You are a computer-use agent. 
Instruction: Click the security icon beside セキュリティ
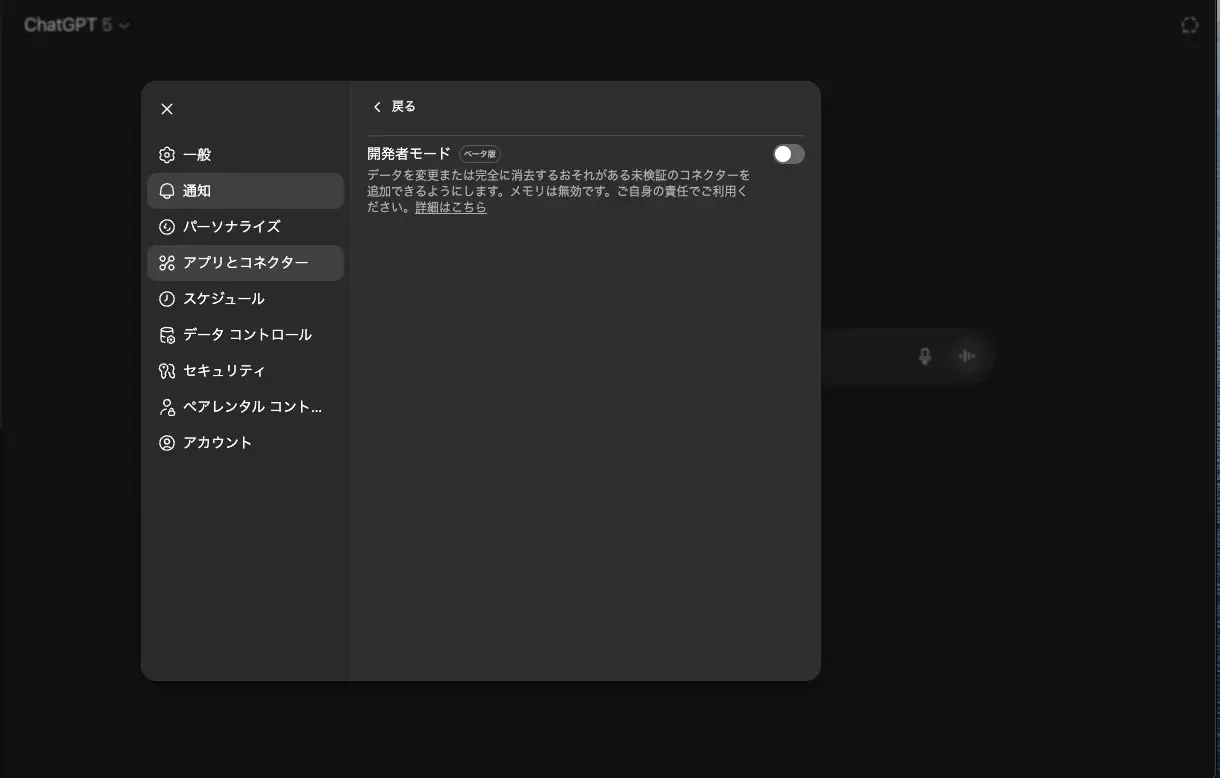click(x=167, y=371)
